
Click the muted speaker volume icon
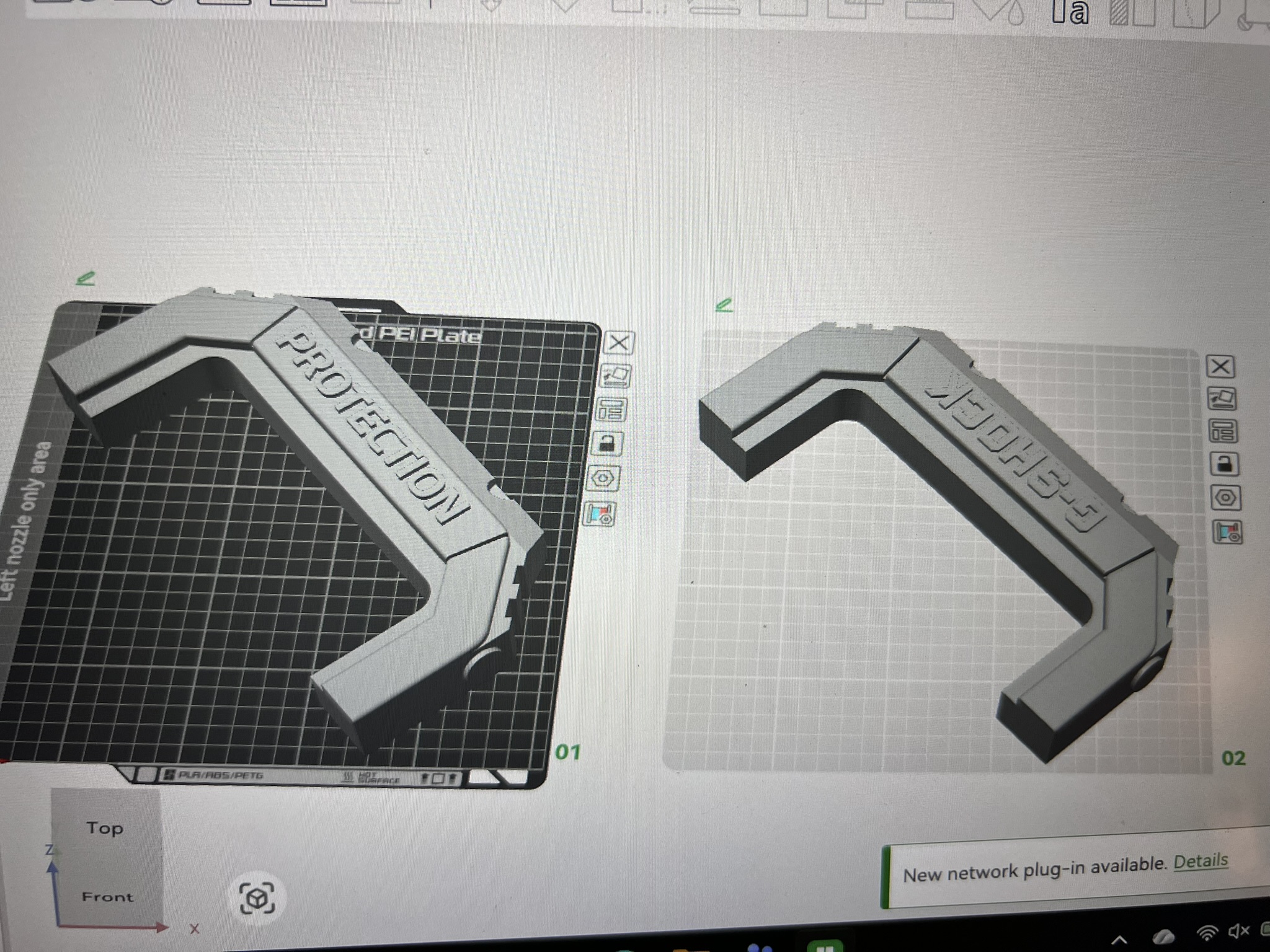pyautogui.click(x=1238, y=931)
